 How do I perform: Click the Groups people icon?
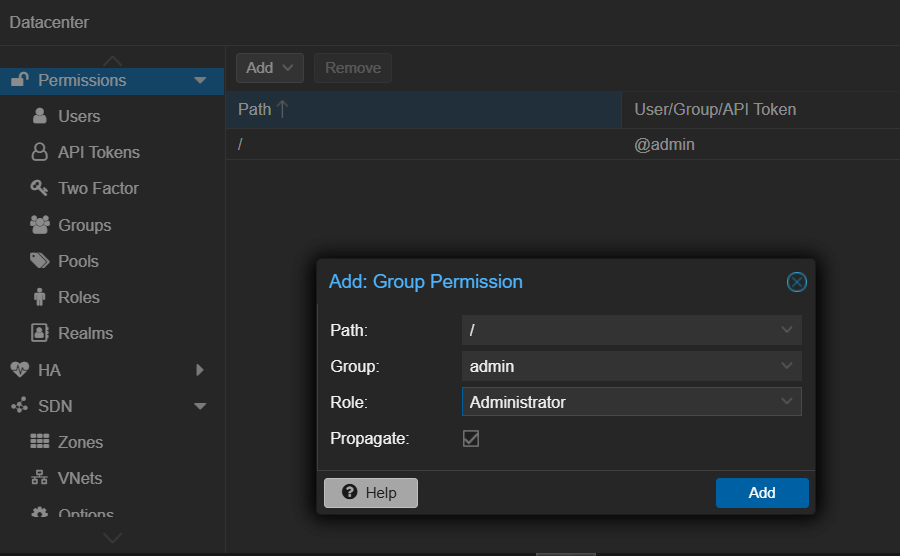40,225
